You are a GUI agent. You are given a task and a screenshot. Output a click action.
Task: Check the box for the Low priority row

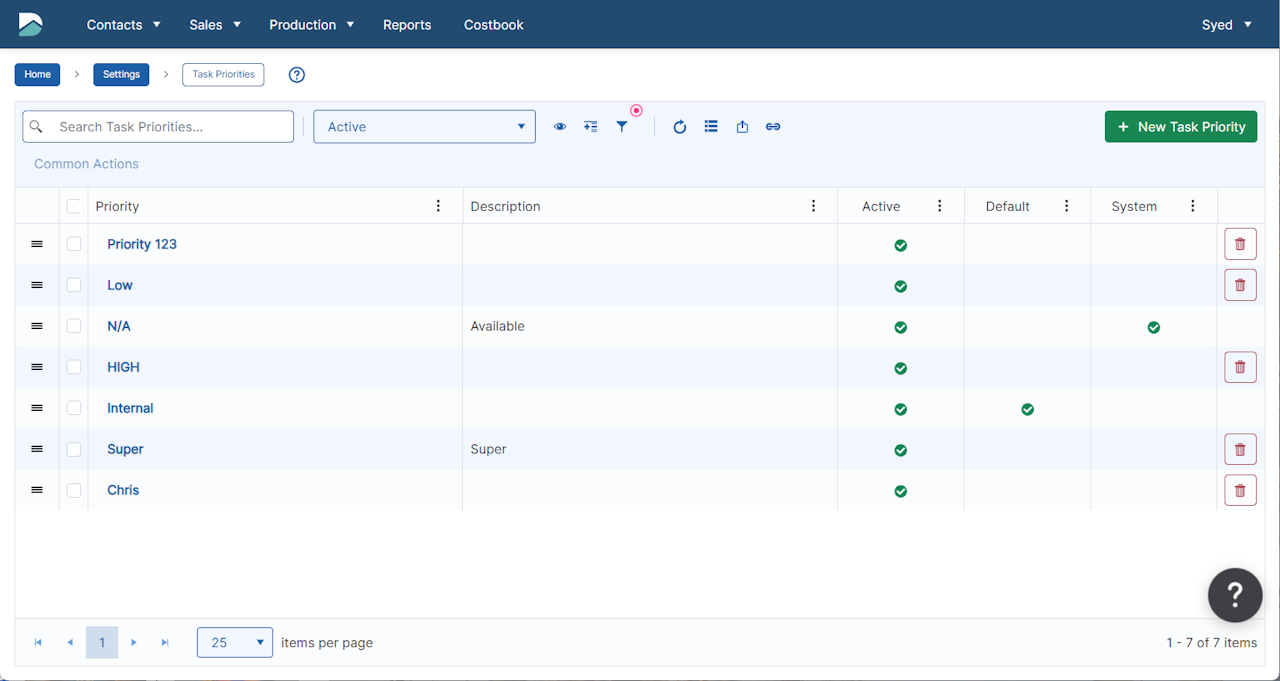click(x=74, y=285)
